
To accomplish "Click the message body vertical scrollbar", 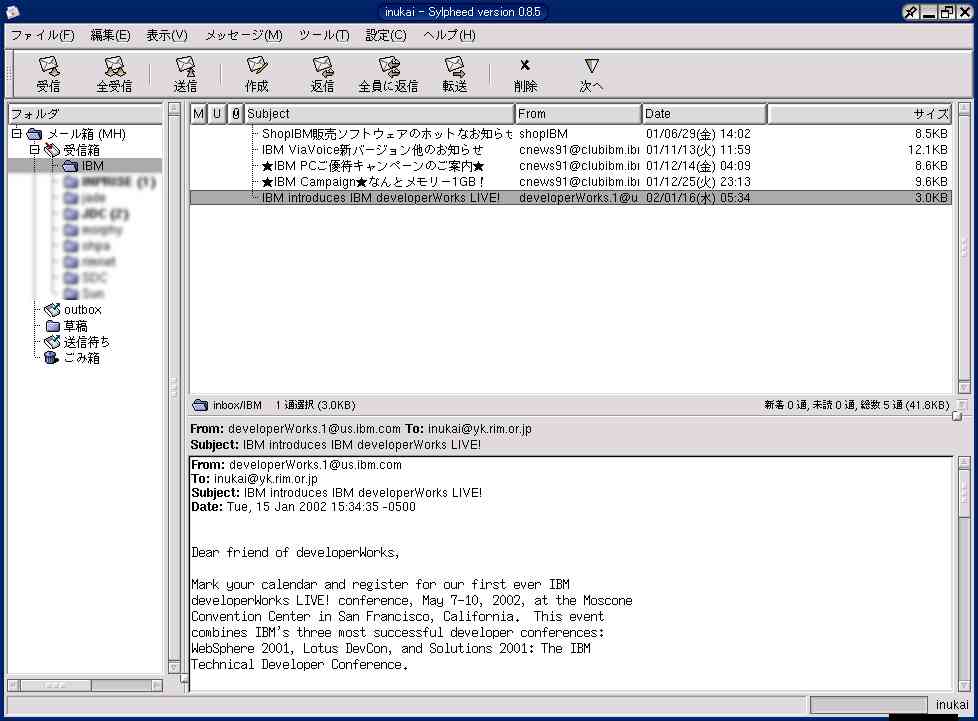I will point(964,574).
